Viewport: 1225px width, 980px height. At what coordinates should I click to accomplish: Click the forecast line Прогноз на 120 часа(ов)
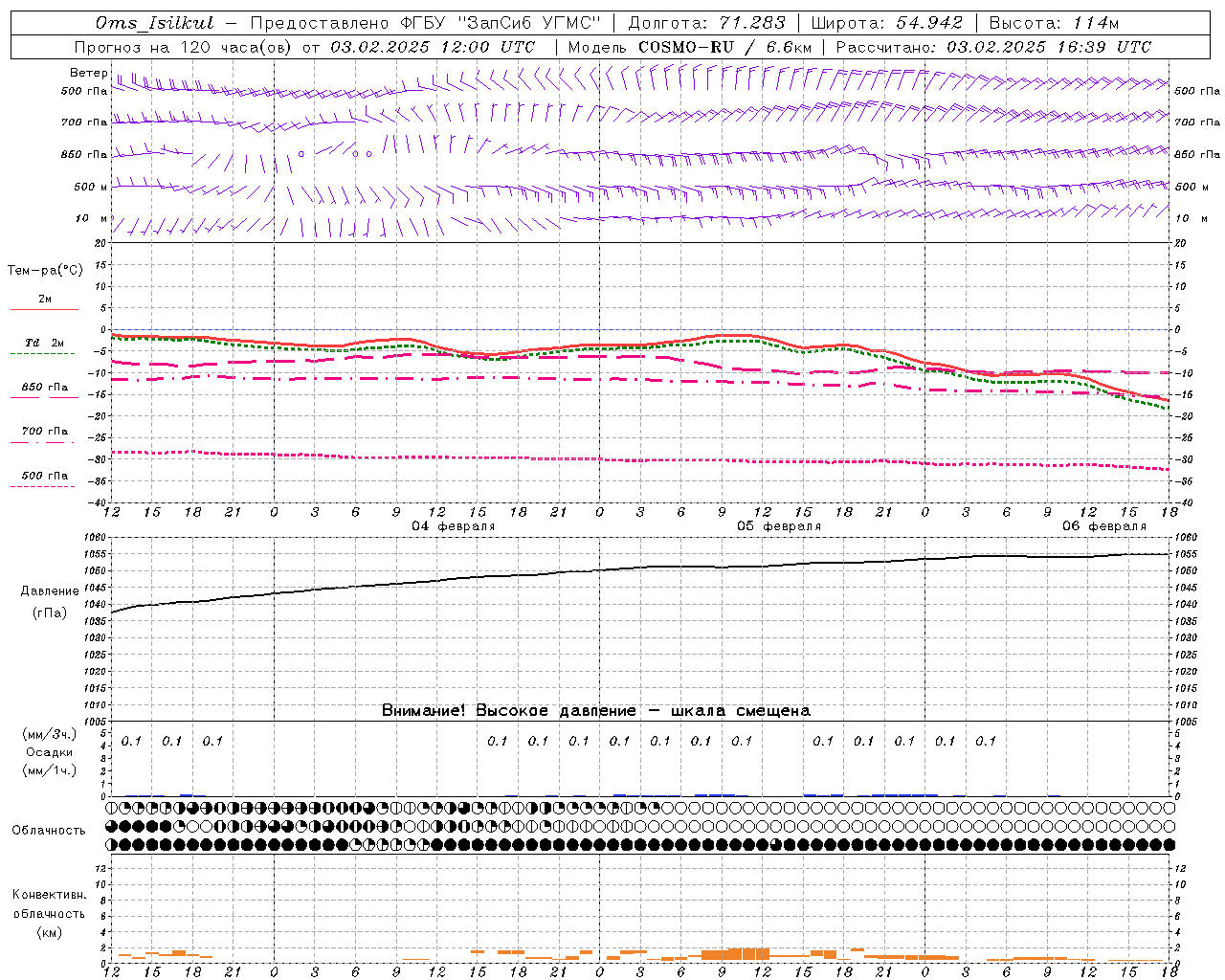(x=184, y=47)
